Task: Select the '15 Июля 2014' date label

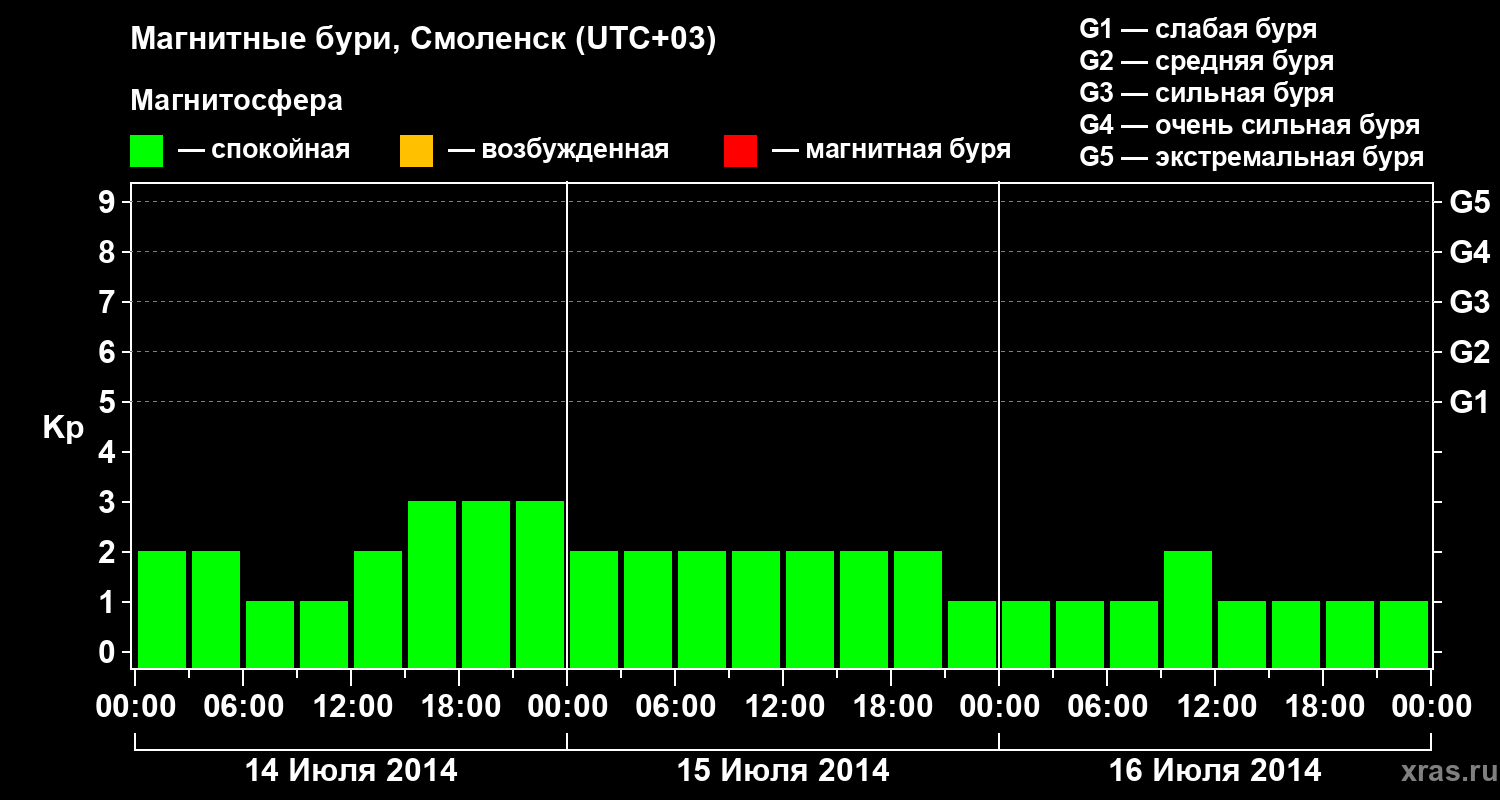Action: (783, 771)
